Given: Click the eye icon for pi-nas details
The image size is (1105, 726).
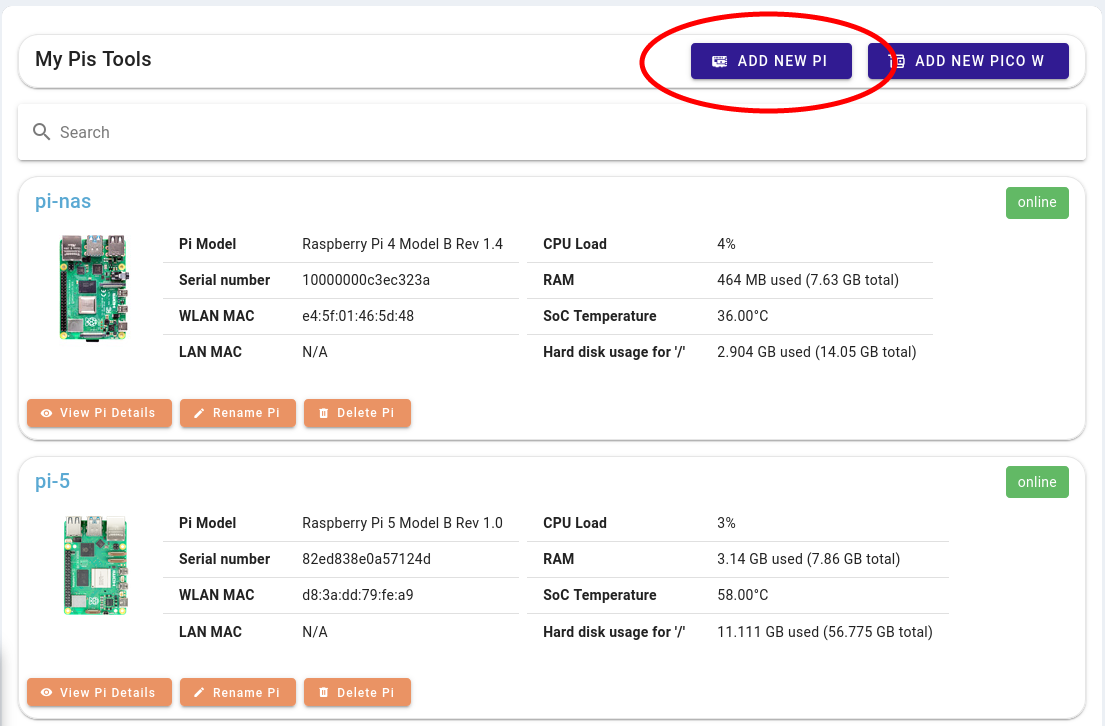Looking at the screenshot, I should (x=46, y=413).
